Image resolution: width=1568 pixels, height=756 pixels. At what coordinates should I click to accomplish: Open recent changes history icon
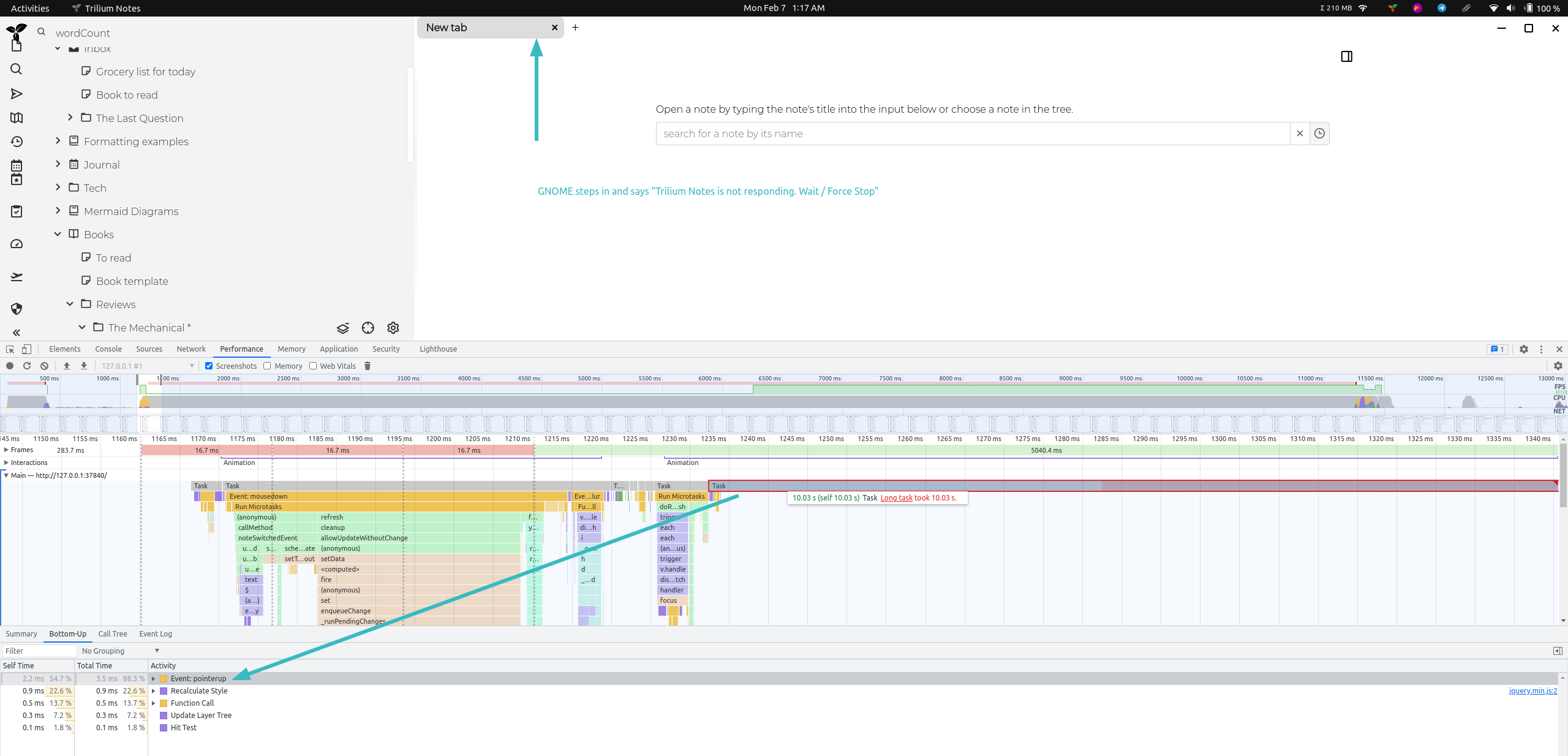[x=17, y=142]
